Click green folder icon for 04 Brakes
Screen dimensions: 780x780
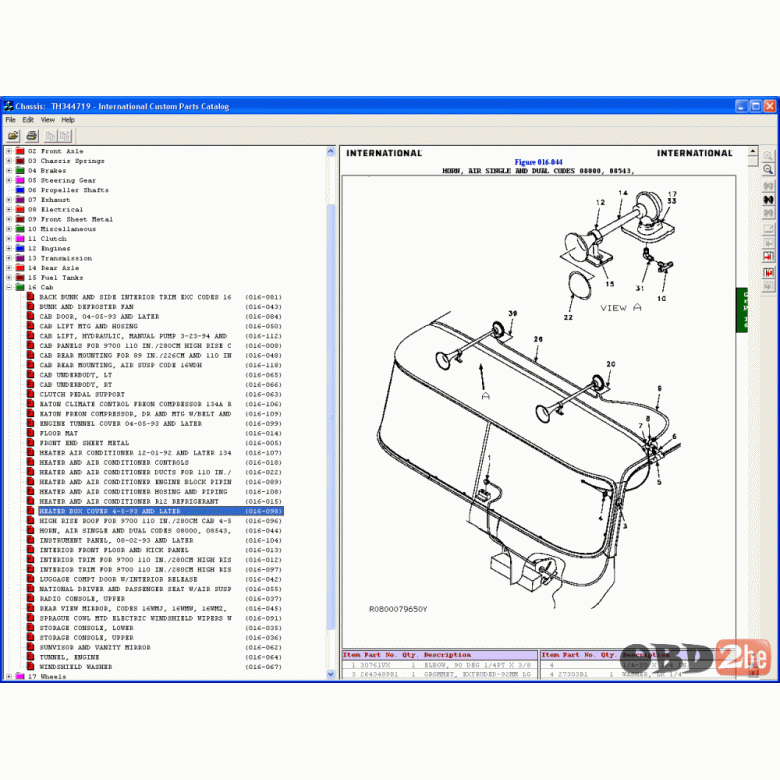click(20, 170)
